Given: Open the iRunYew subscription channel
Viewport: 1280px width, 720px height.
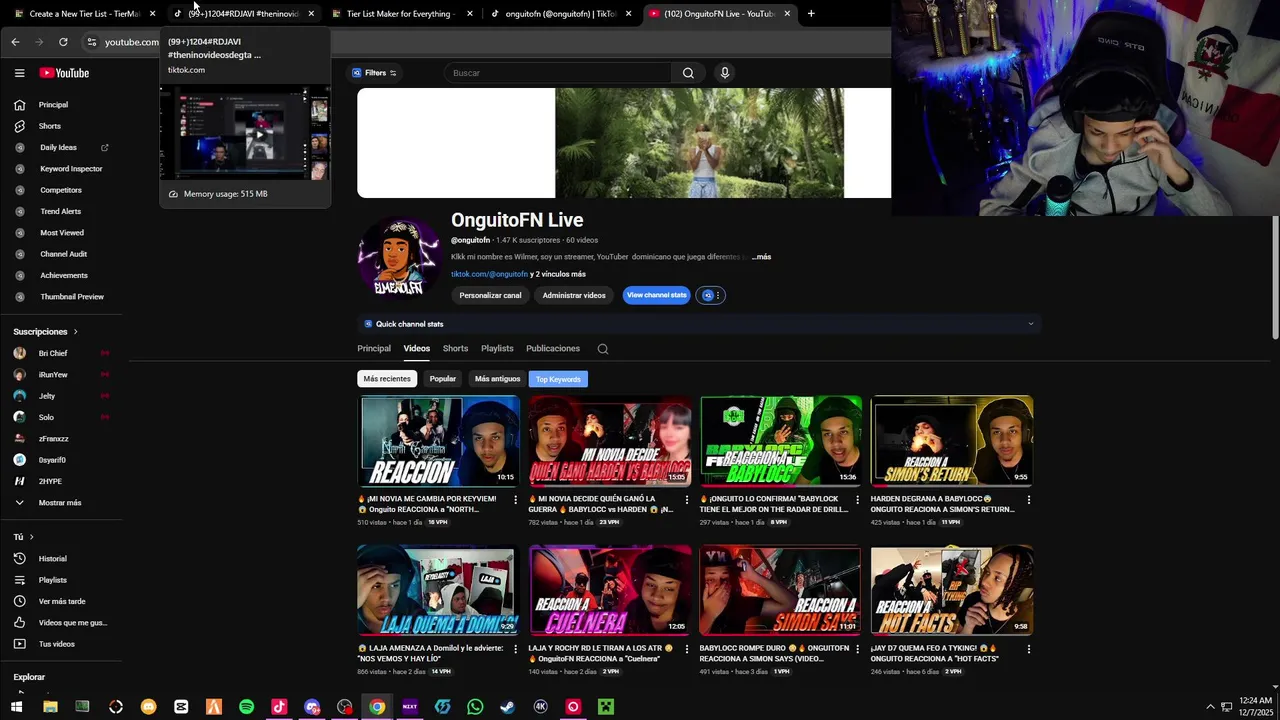Looking at the screenshot, I should 53,375.
